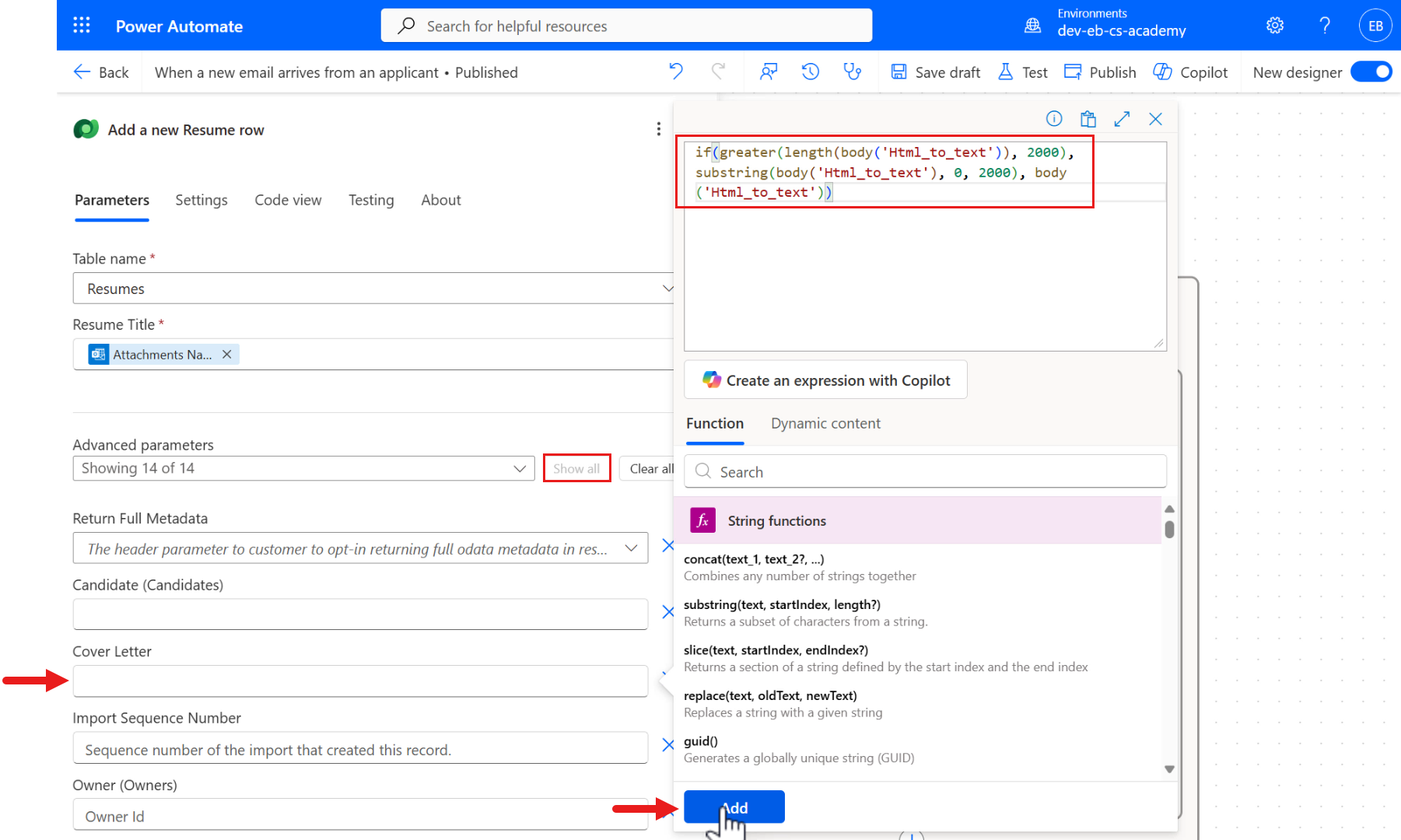Click Show all advanced parameters
The image size is (1401, 840).
coord(576,467)
